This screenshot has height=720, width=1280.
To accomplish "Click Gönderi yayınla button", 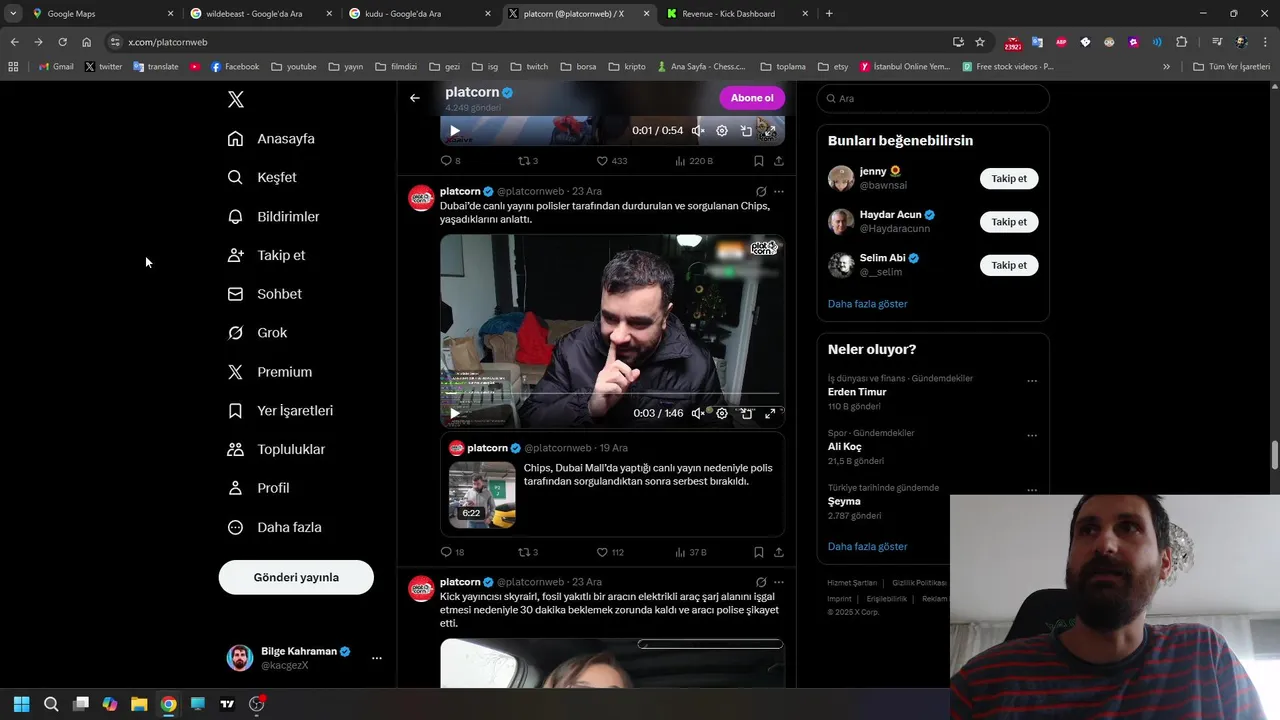I will [296, 577].
